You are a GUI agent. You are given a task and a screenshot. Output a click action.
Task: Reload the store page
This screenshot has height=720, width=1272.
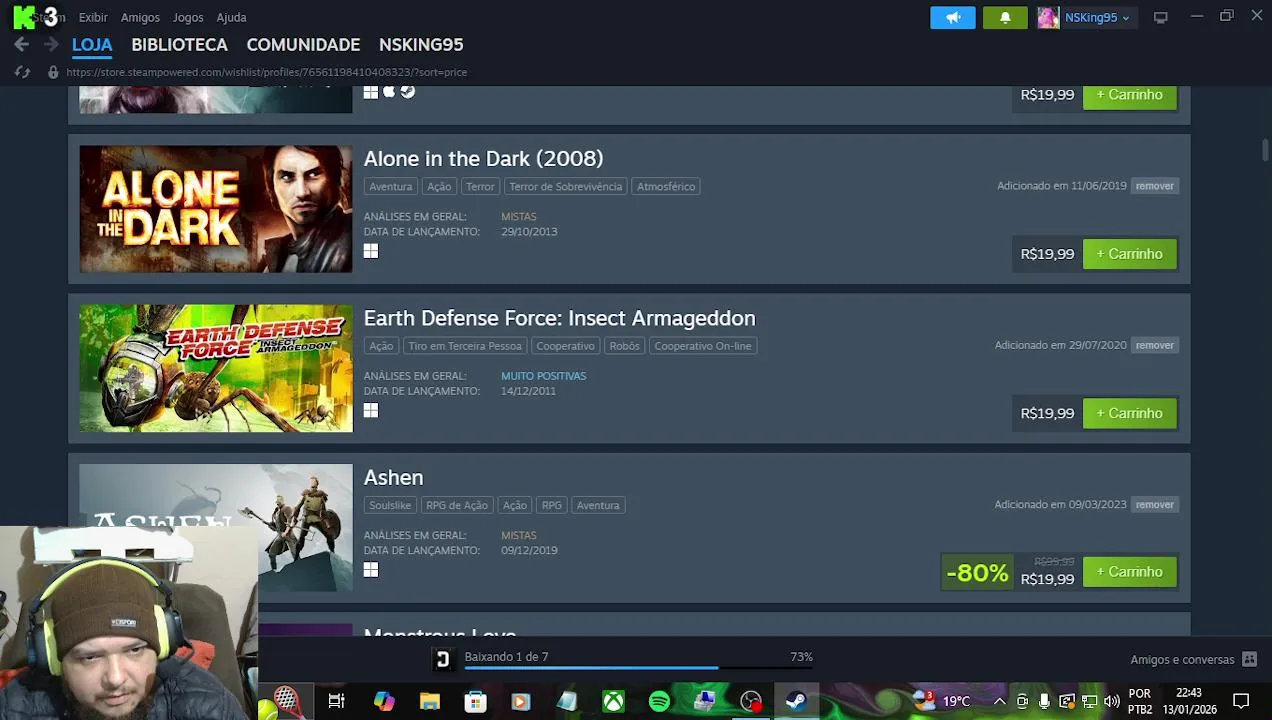click(x=22, y=72)
